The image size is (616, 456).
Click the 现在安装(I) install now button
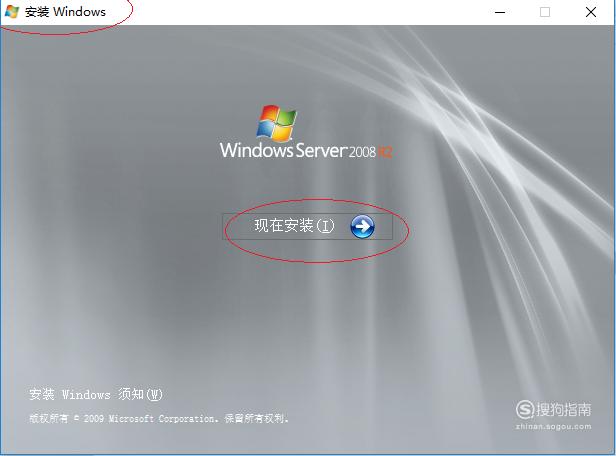307,226
